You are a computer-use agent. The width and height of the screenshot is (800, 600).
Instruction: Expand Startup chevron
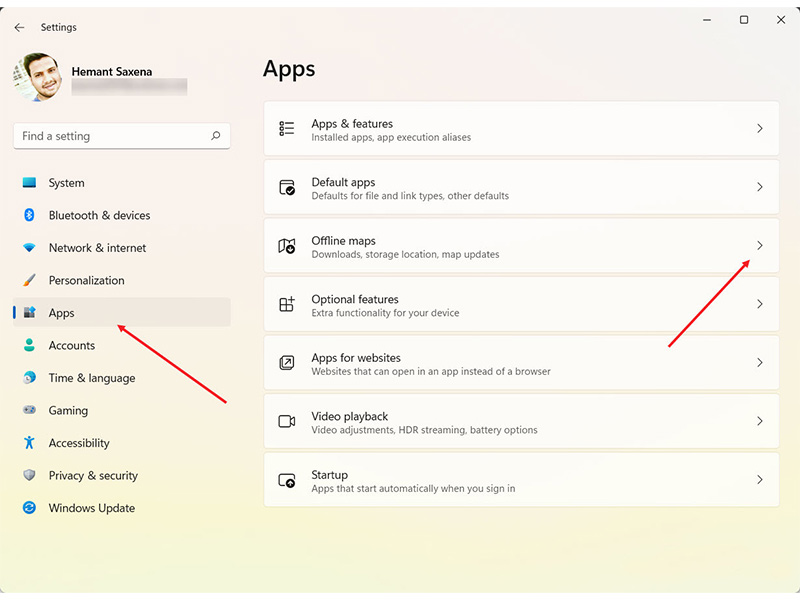759,480
